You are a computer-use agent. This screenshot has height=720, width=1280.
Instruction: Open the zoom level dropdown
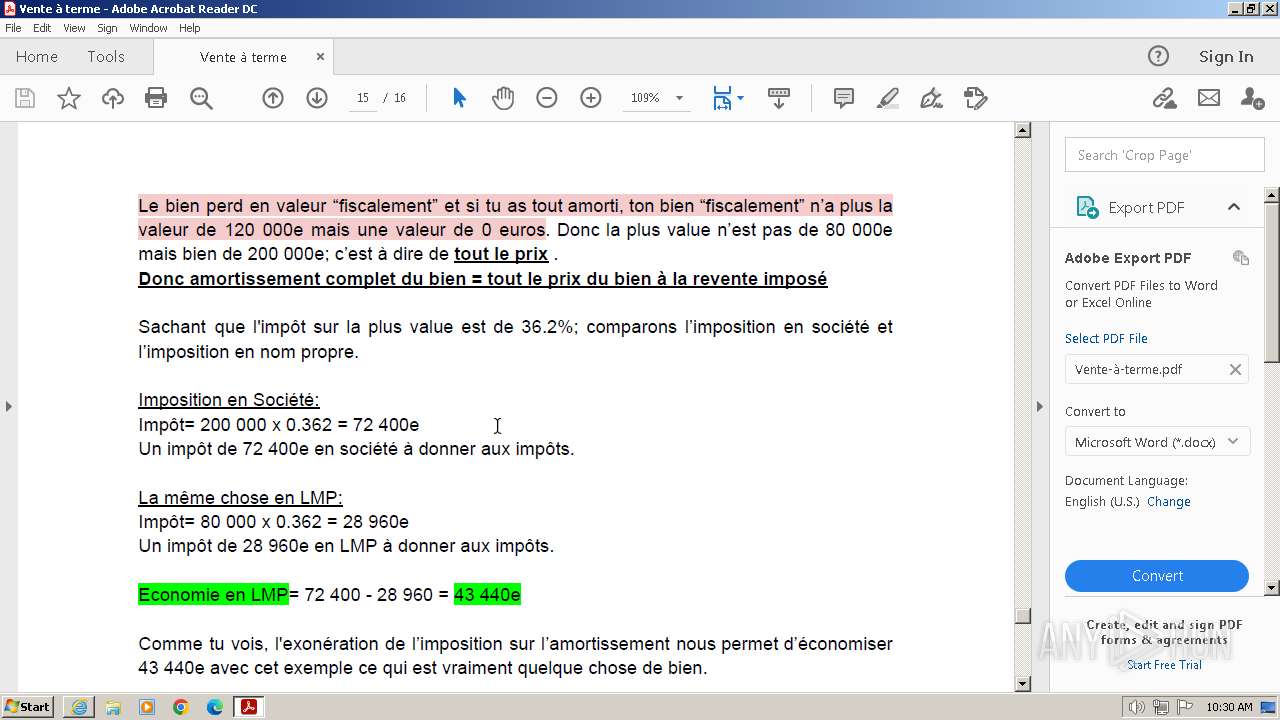pyautogui.click(x=679, y=98)
